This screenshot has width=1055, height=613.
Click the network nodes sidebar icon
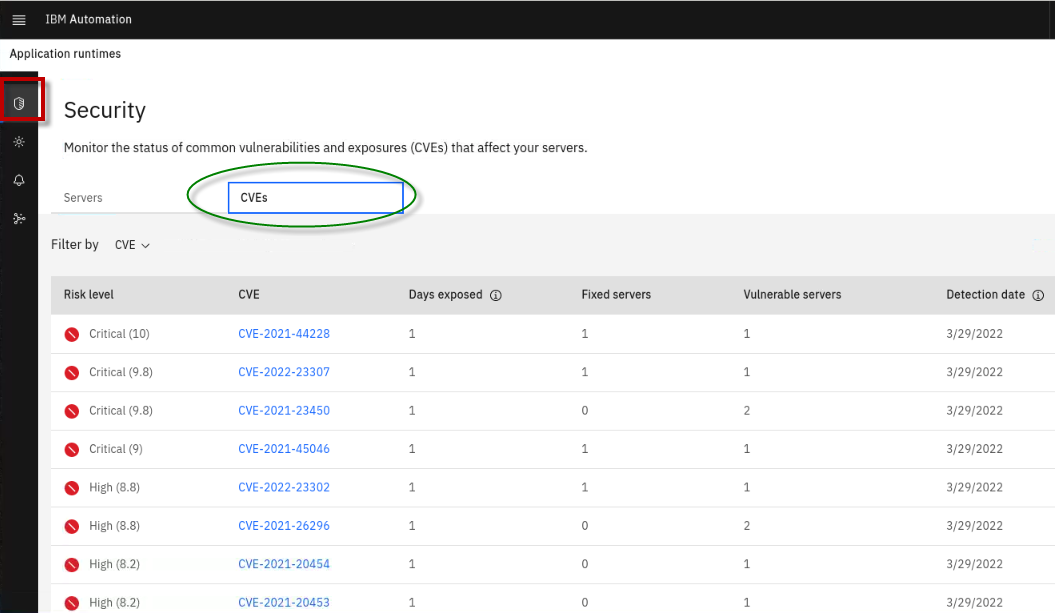pos(19,218)
